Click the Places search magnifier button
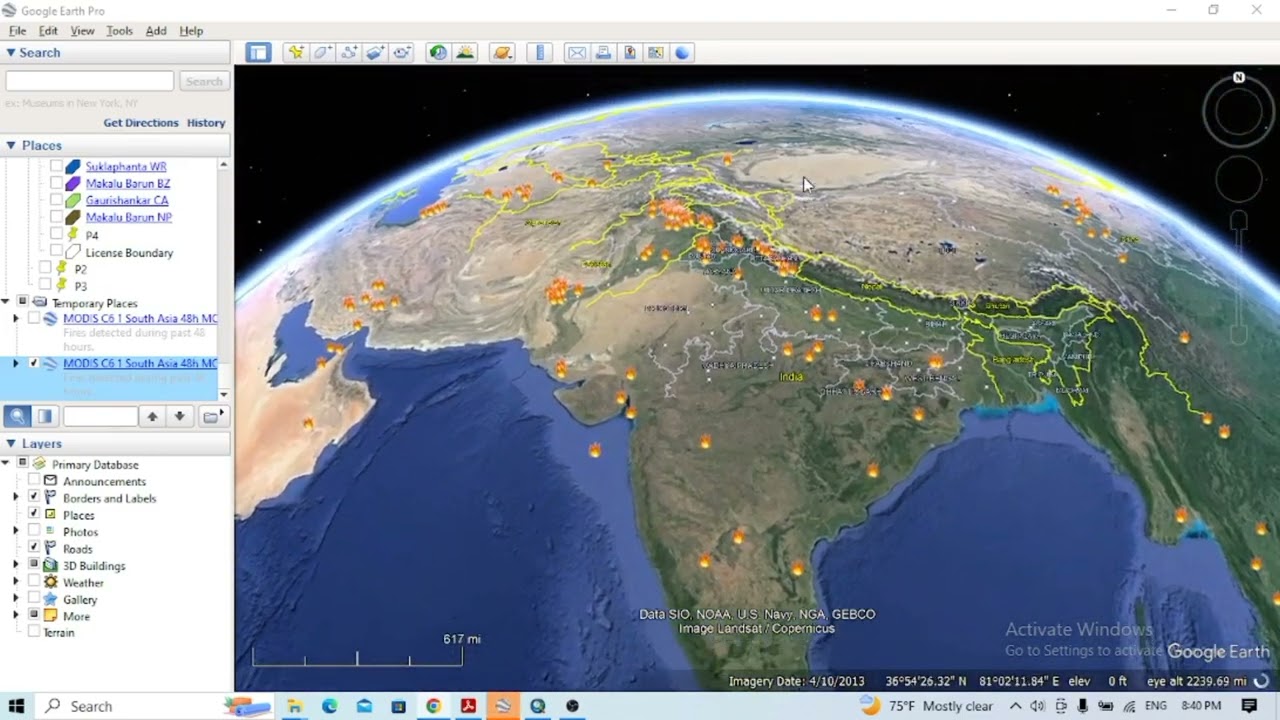1280x720 pixels. coord(17,416)
